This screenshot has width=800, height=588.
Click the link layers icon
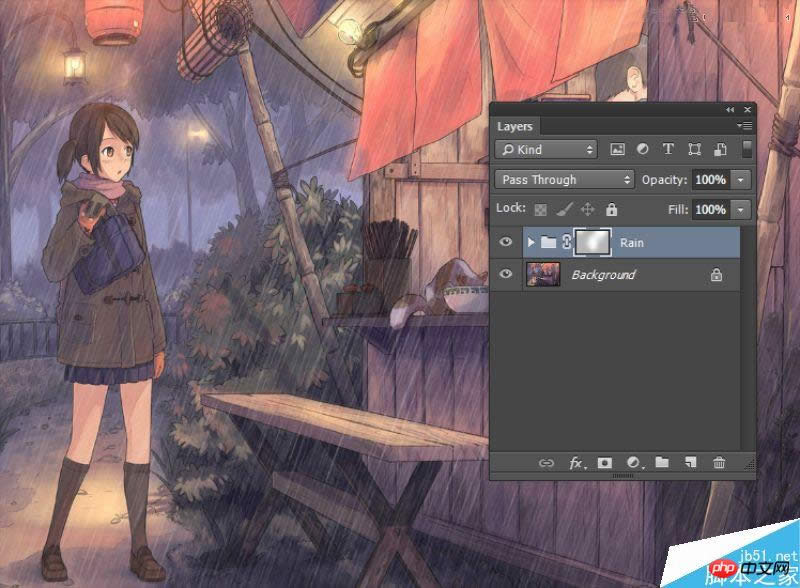[546, 463]
